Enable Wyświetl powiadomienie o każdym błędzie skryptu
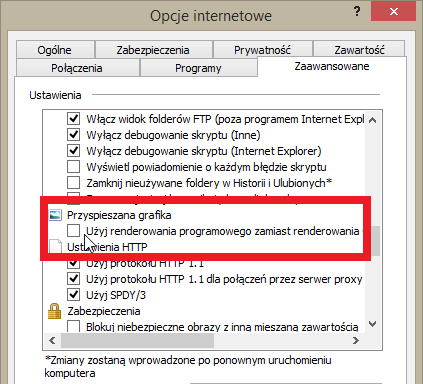This screenshot has width=423, height=384. pos(73,167)
